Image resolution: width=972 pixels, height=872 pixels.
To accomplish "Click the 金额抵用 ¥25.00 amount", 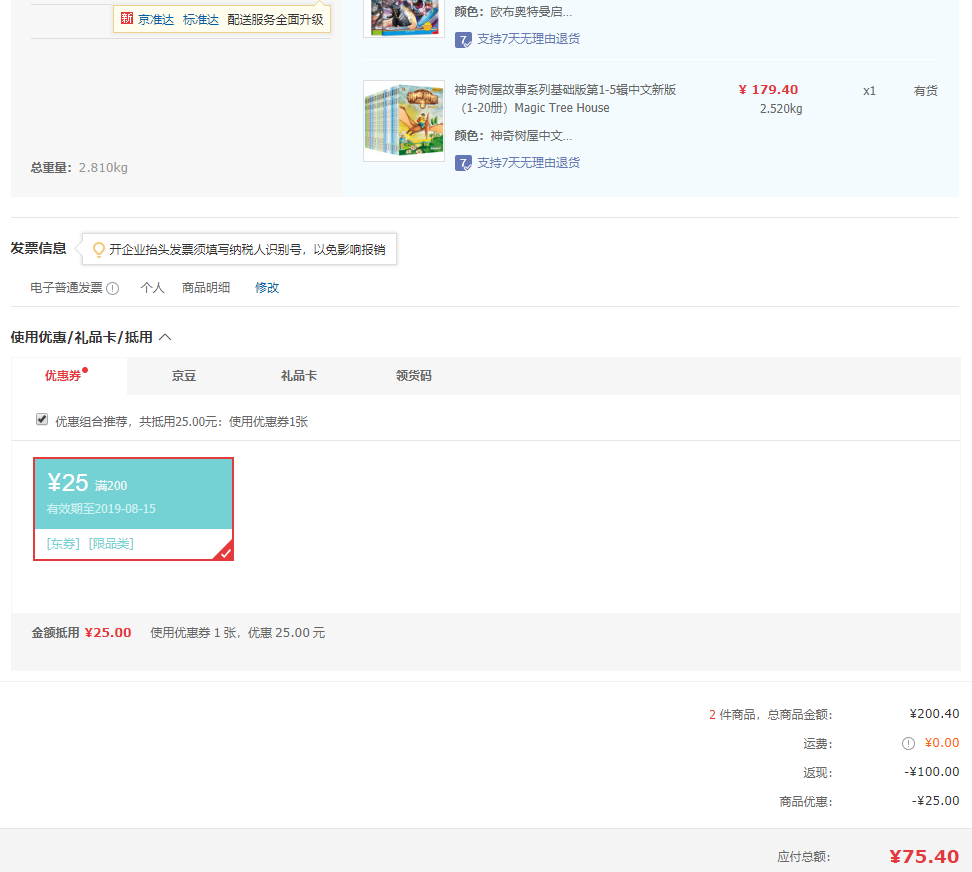I will click(108, 633).
